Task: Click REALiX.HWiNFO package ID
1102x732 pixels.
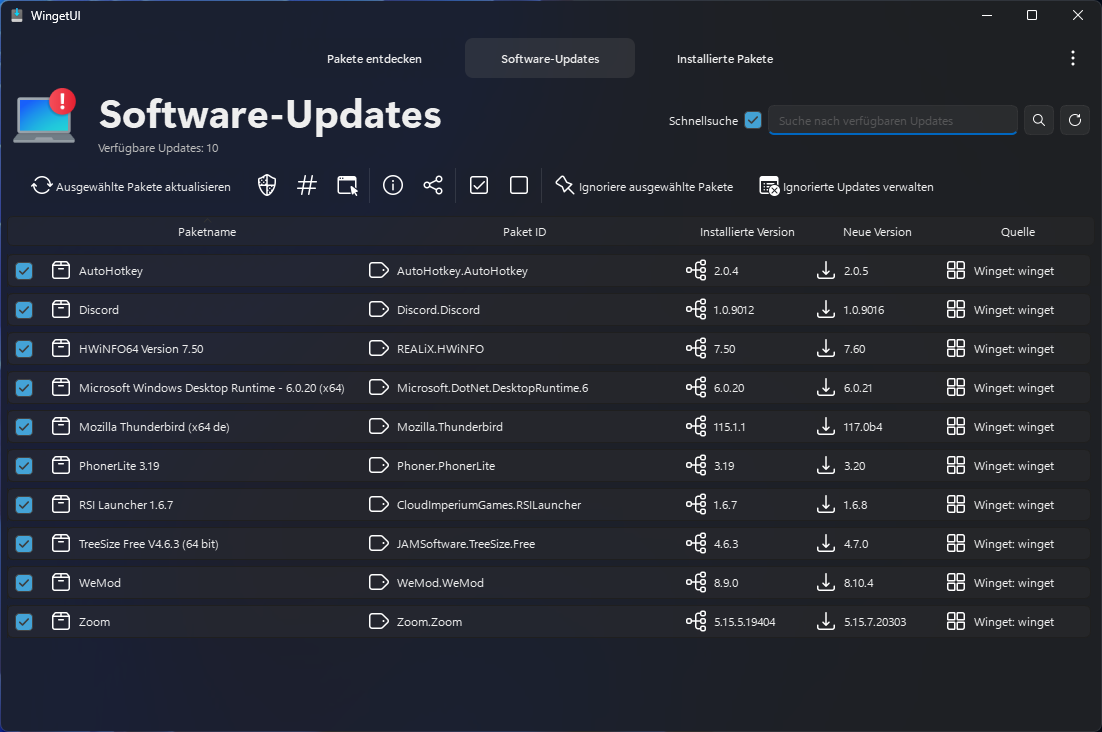Action: (440, 348)
